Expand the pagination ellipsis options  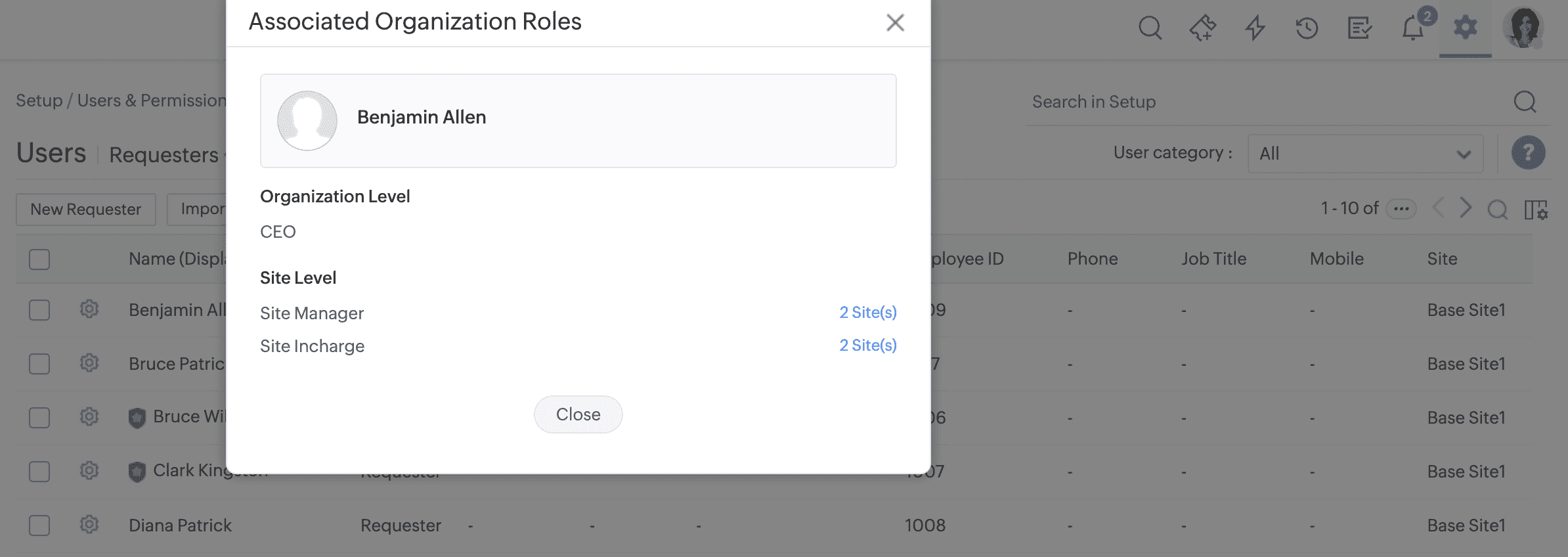(x=1401, y=208)
